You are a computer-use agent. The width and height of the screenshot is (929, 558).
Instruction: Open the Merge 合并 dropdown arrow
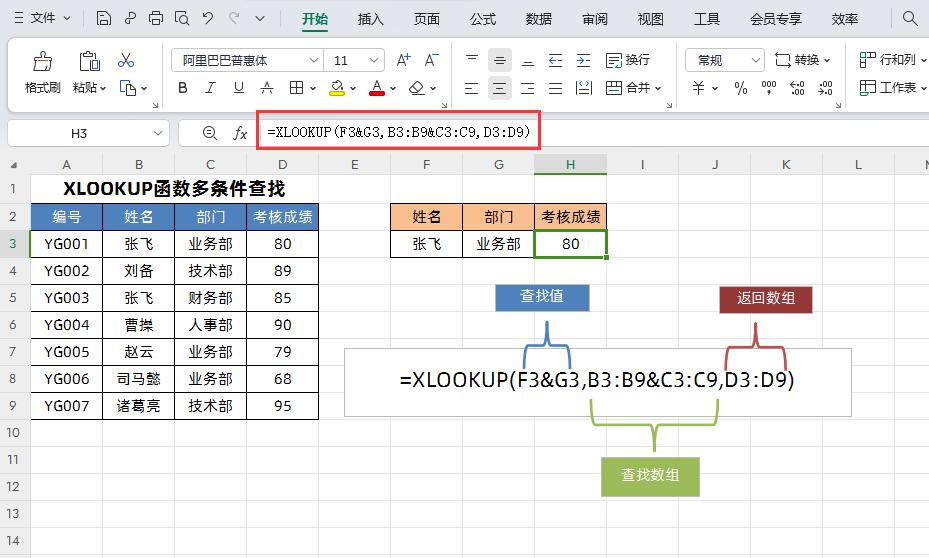click(658, 88)
